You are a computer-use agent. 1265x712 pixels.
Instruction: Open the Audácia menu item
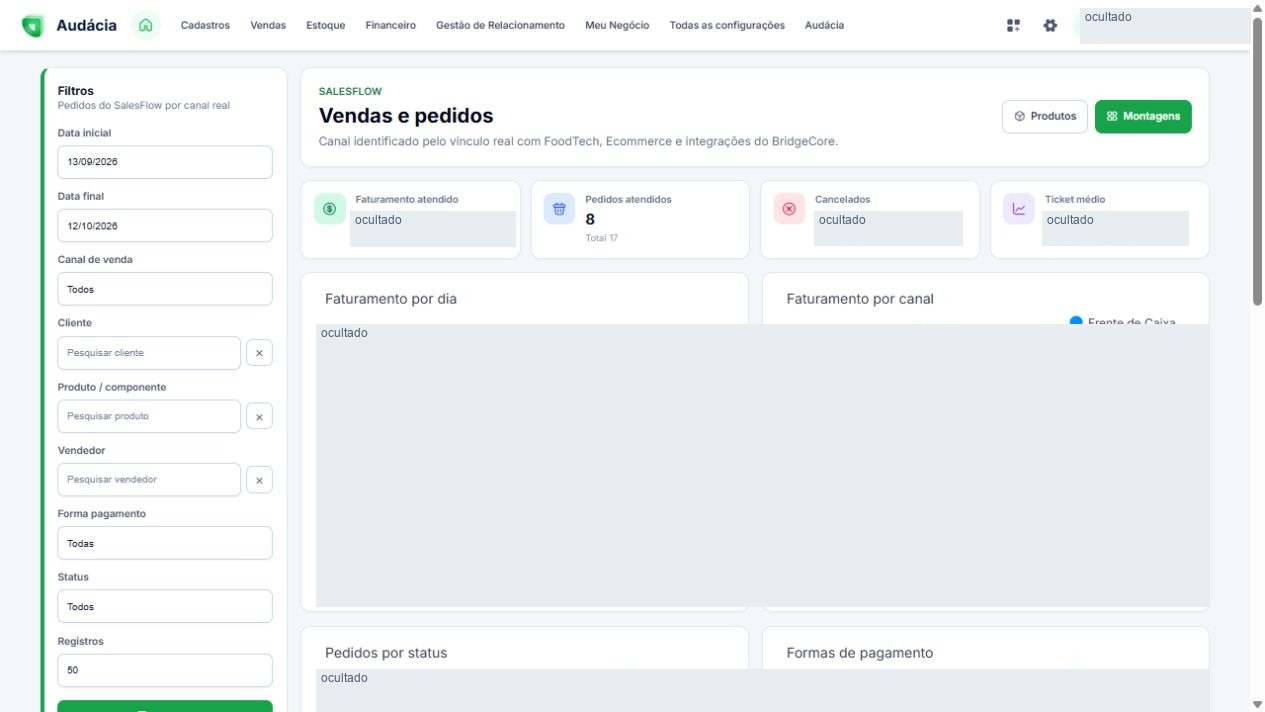point(824,25)
